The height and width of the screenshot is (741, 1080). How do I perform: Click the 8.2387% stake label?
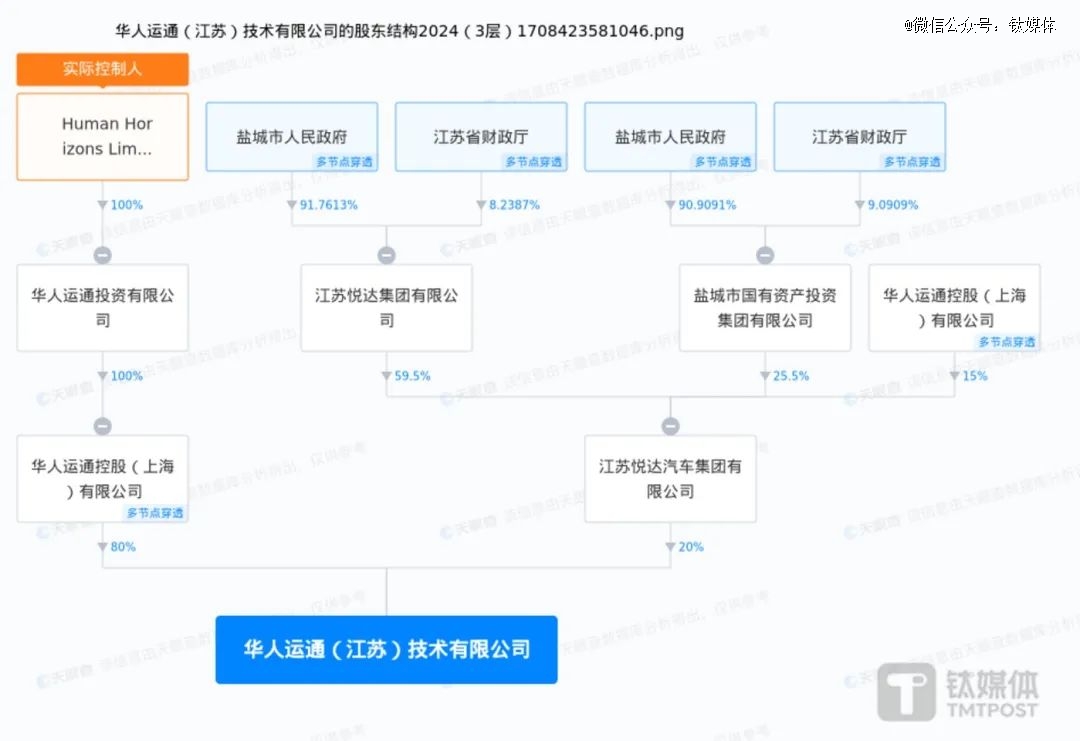(x=515, y=205)
